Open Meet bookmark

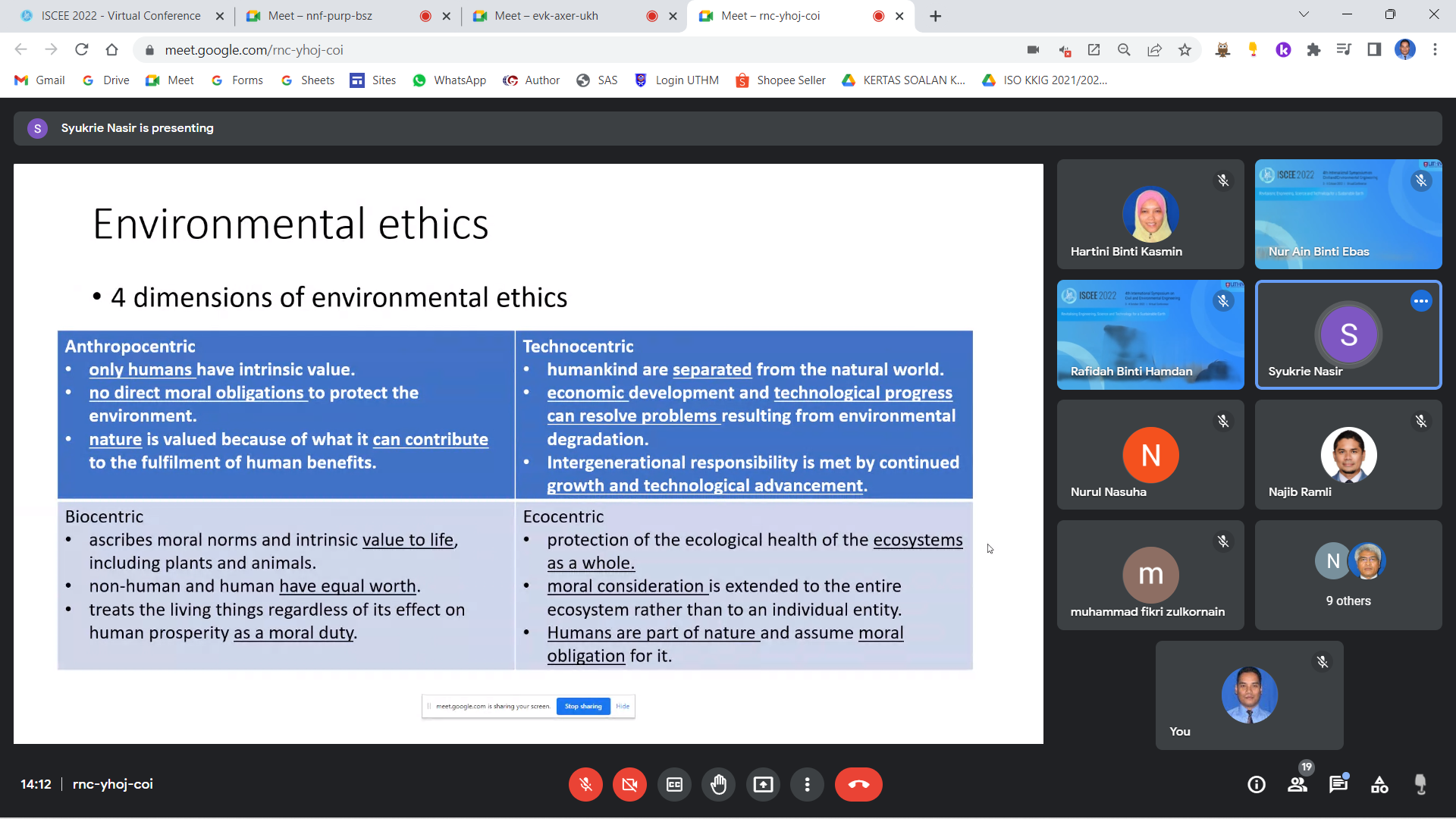pyautogui.click(x=170, y=80)
